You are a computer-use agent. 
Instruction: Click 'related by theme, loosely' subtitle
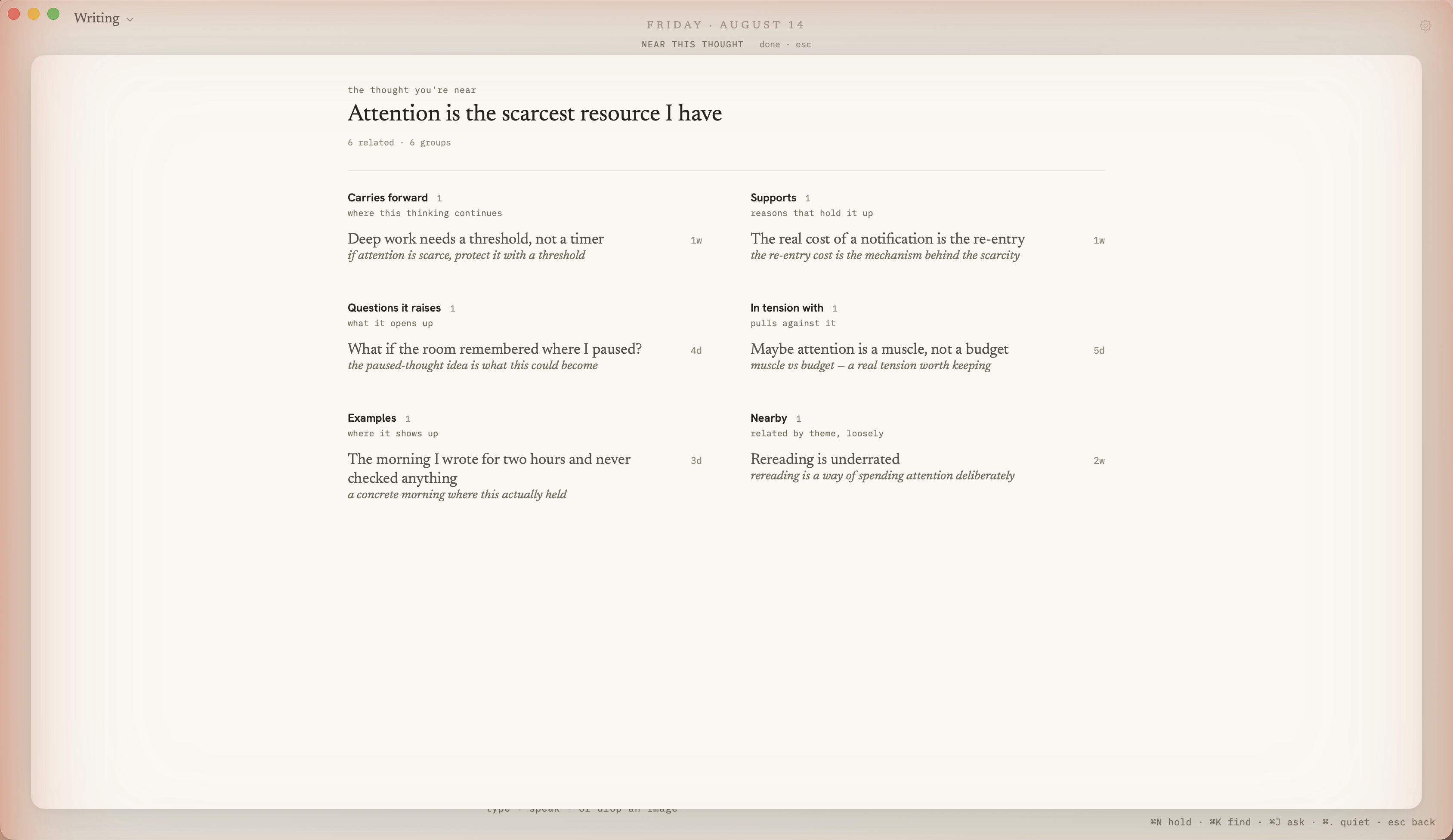click(x=816, y=433)
